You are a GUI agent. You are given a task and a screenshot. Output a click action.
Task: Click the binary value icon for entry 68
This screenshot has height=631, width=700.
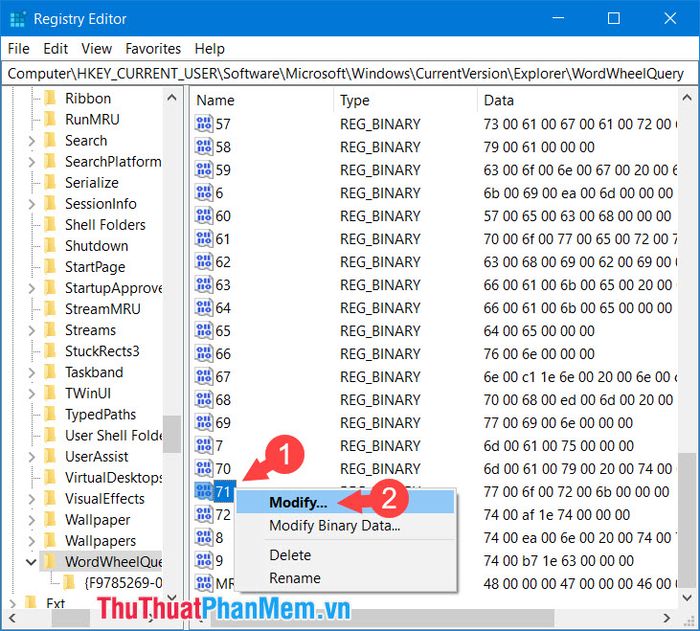[x=204, y=399]
